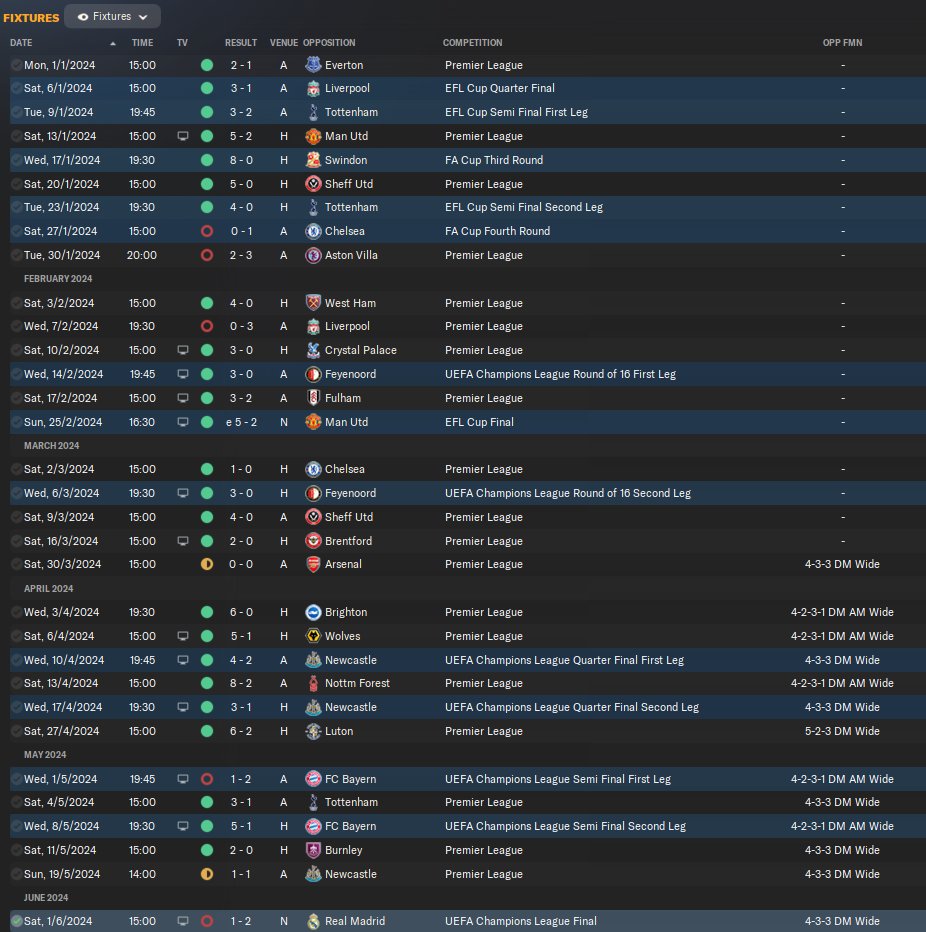The image size is (926, 932).
Task: Click the Burnley club badge
Action: click(313, 850)
